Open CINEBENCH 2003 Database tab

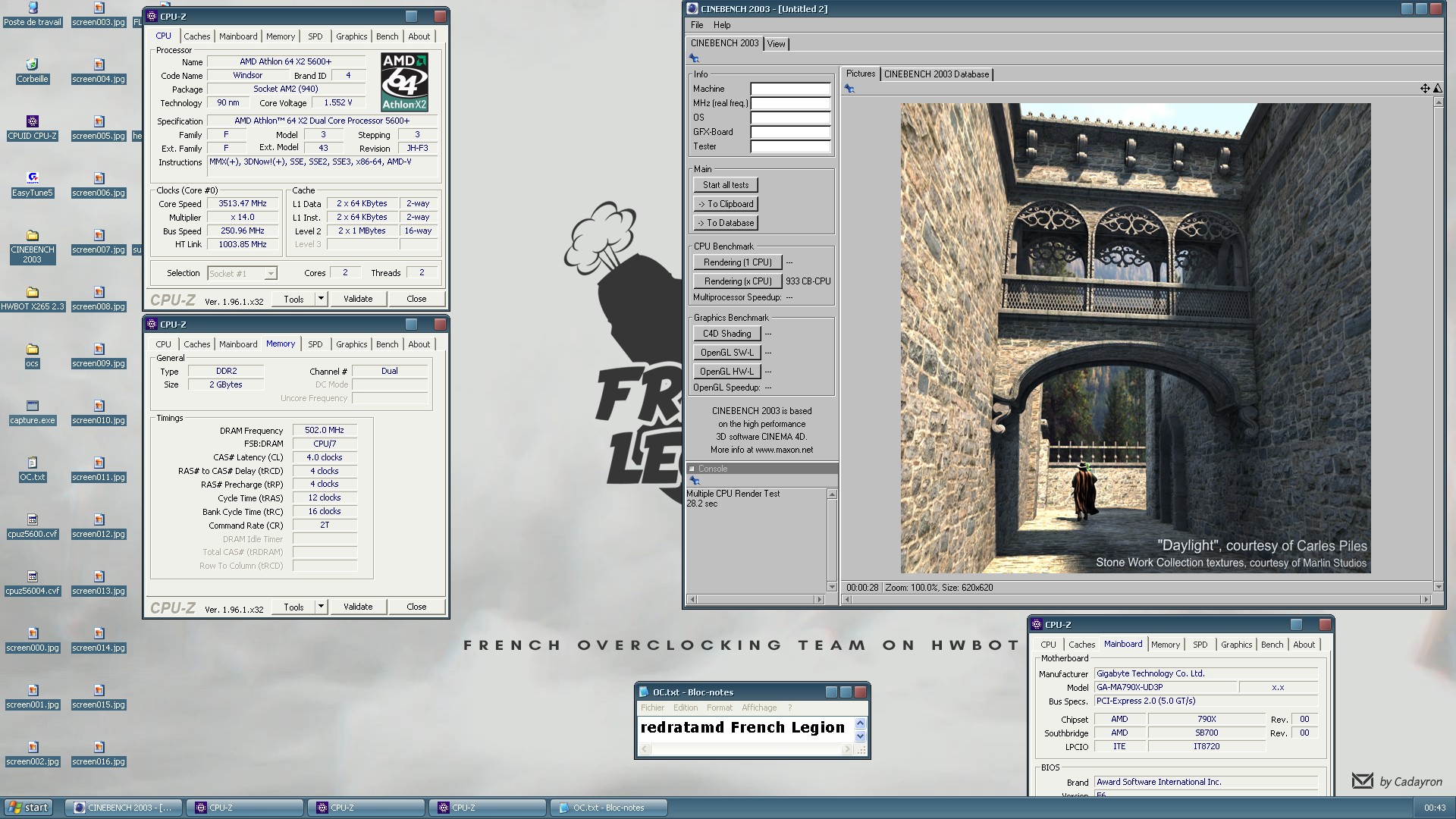pyautogui.click(x=936, y=74)
